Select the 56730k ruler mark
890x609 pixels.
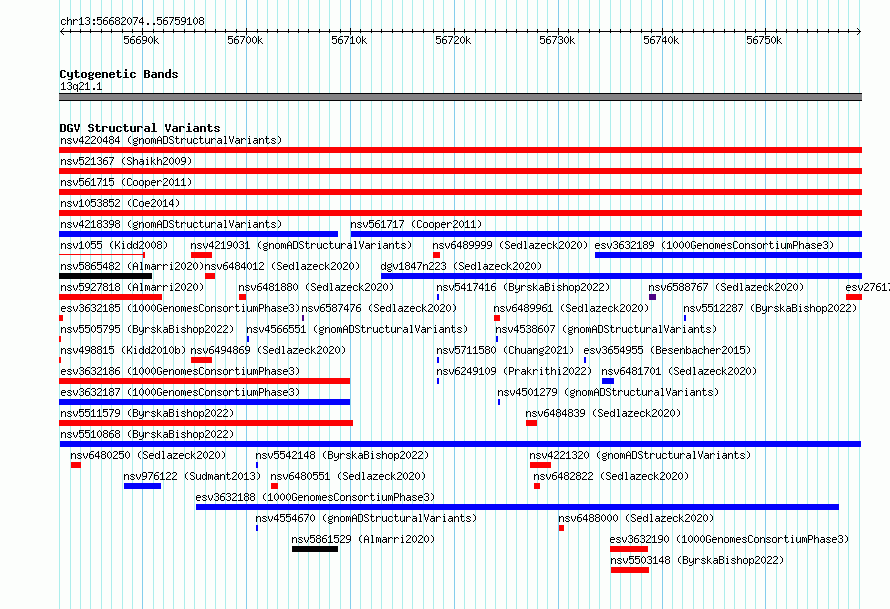557,40
